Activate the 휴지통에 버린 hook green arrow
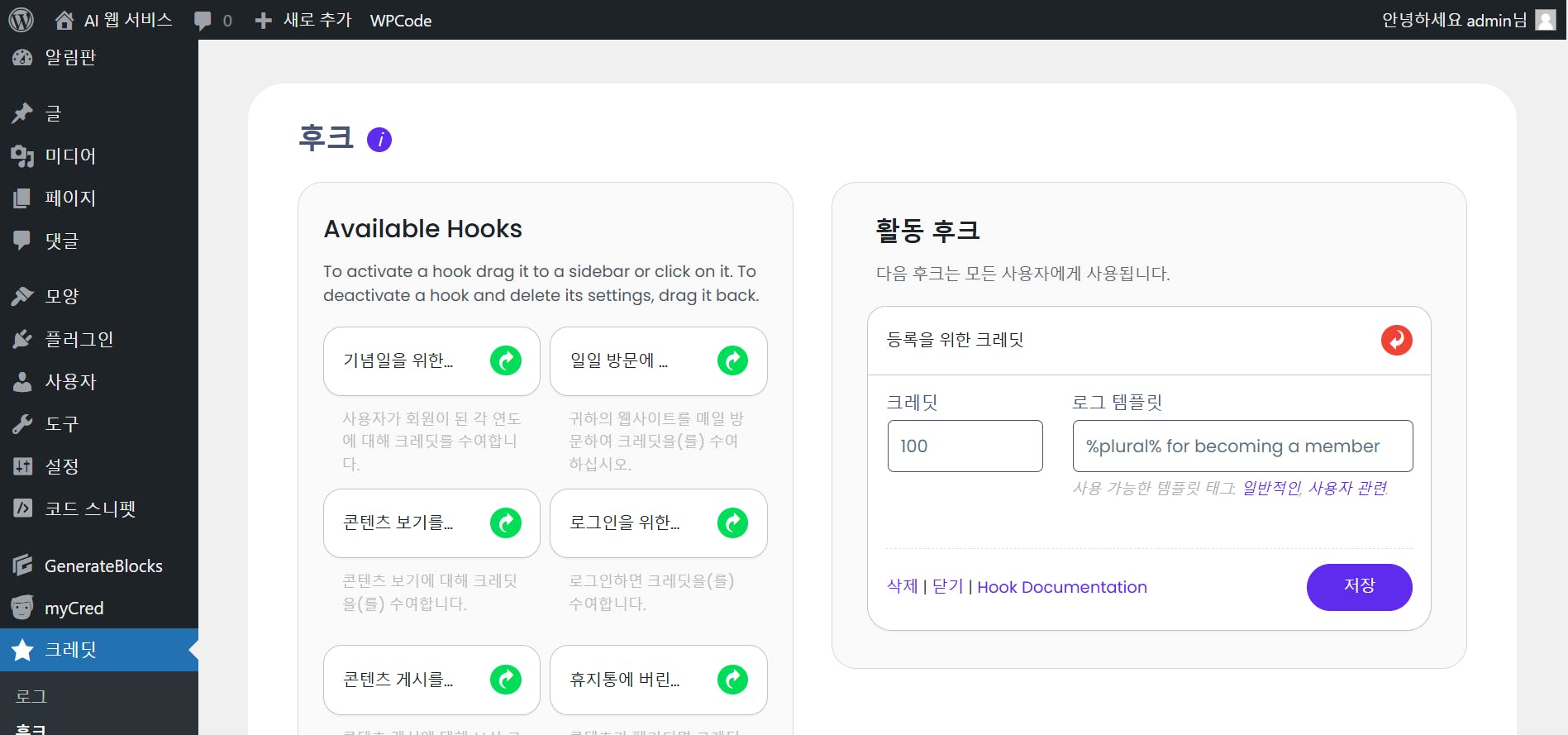Viewport: 1568px width, 735px height. coord(732,680)
